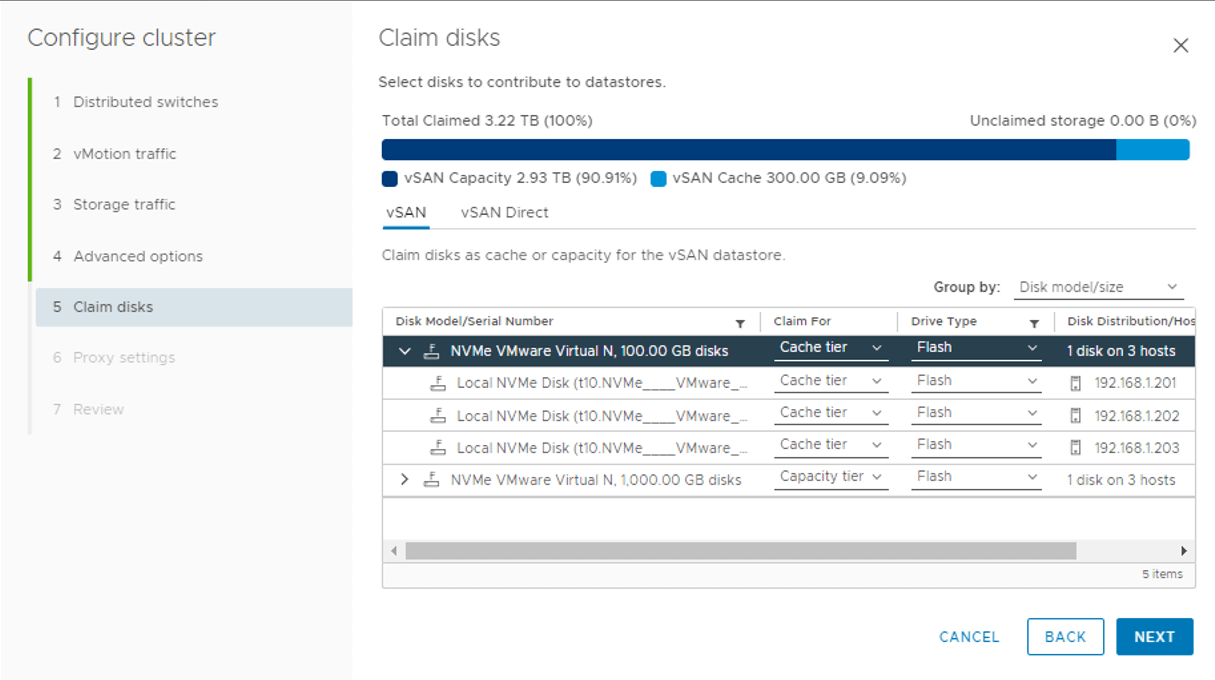Click the claimed storage progress bar
The image size is (1215, 680).
(x=785, y=149)
